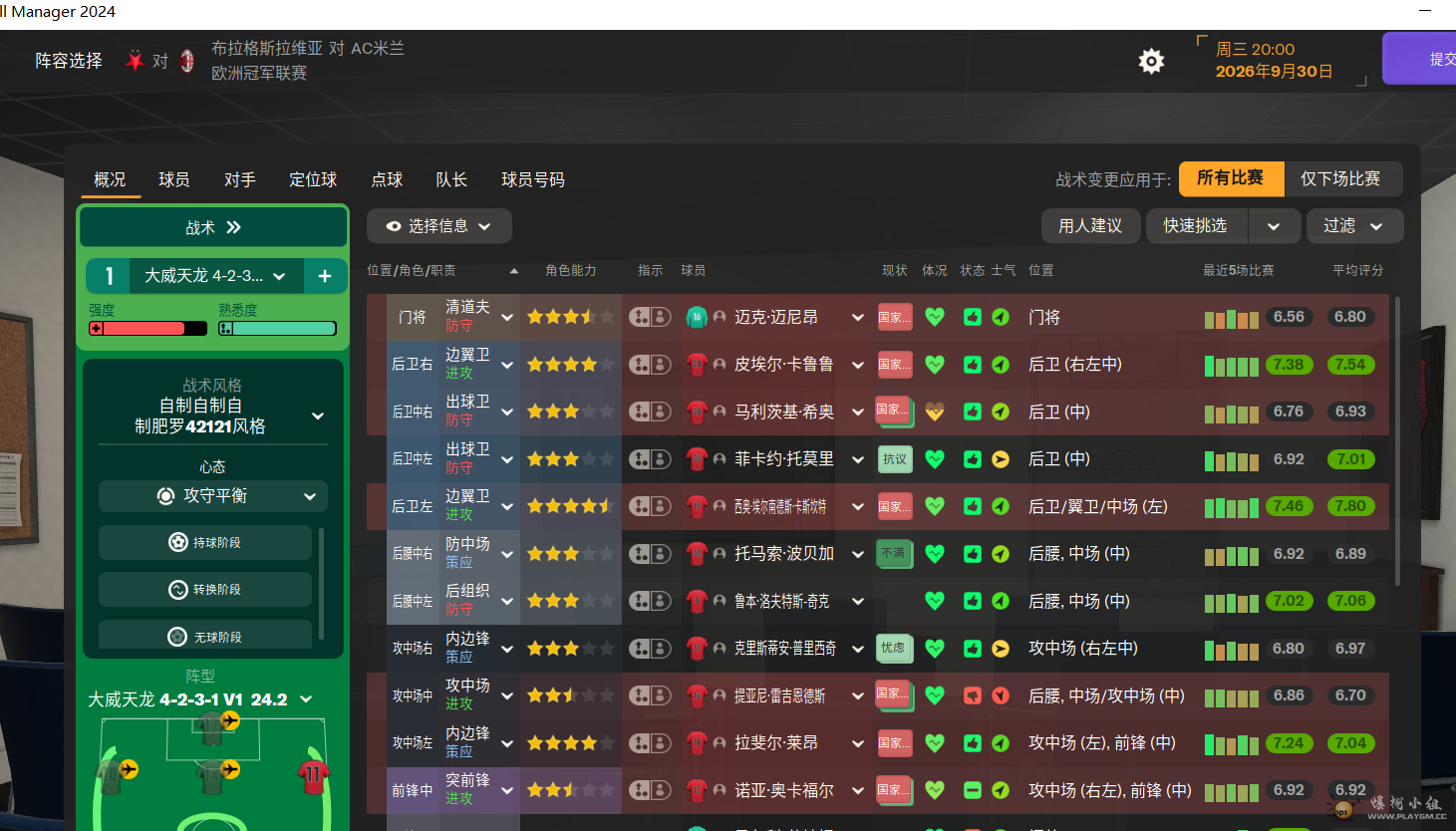Open settings via the gear icon
Viewport: 1456px width, 831px height.
coord(1151,62)
